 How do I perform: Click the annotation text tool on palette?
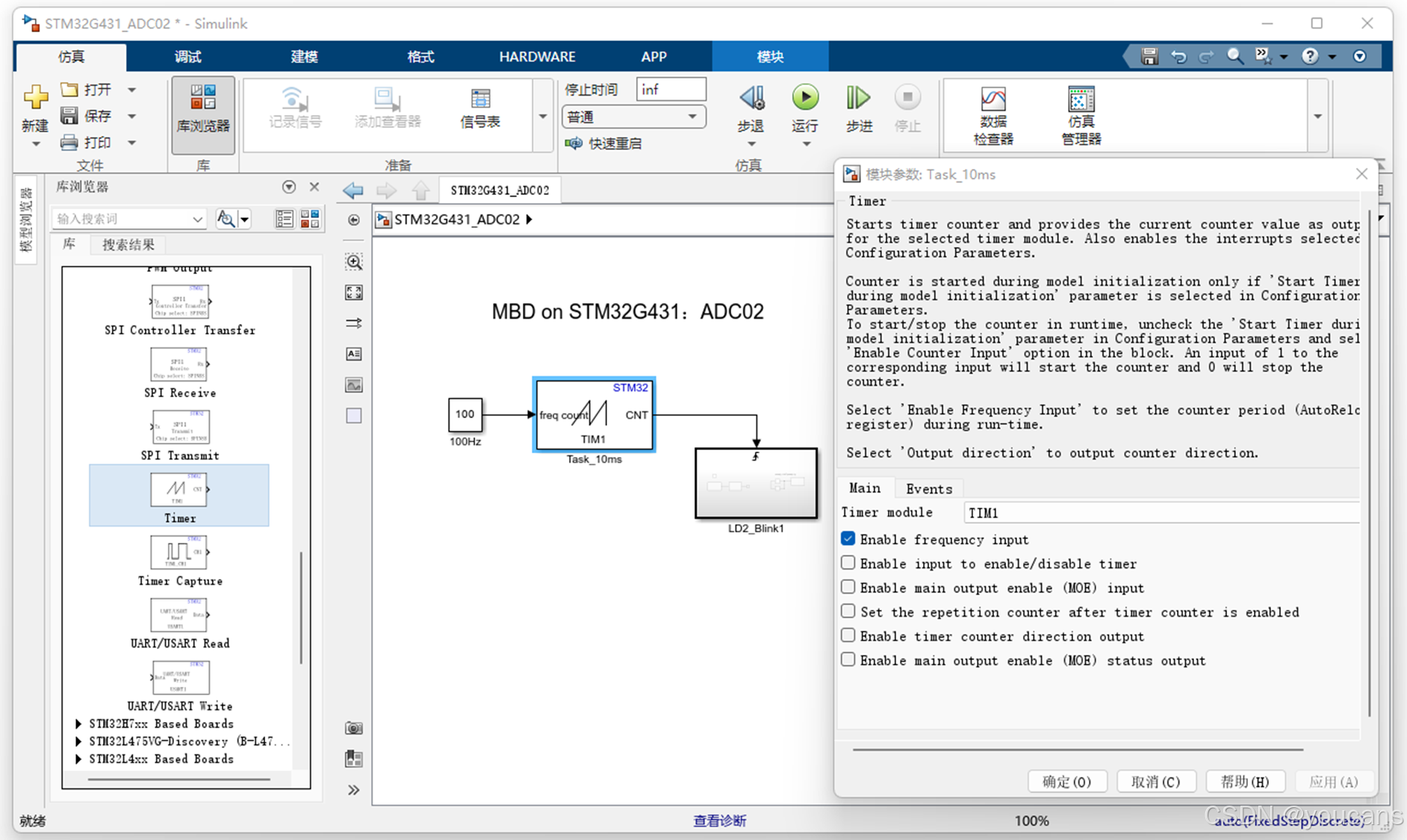coord(354,354)
